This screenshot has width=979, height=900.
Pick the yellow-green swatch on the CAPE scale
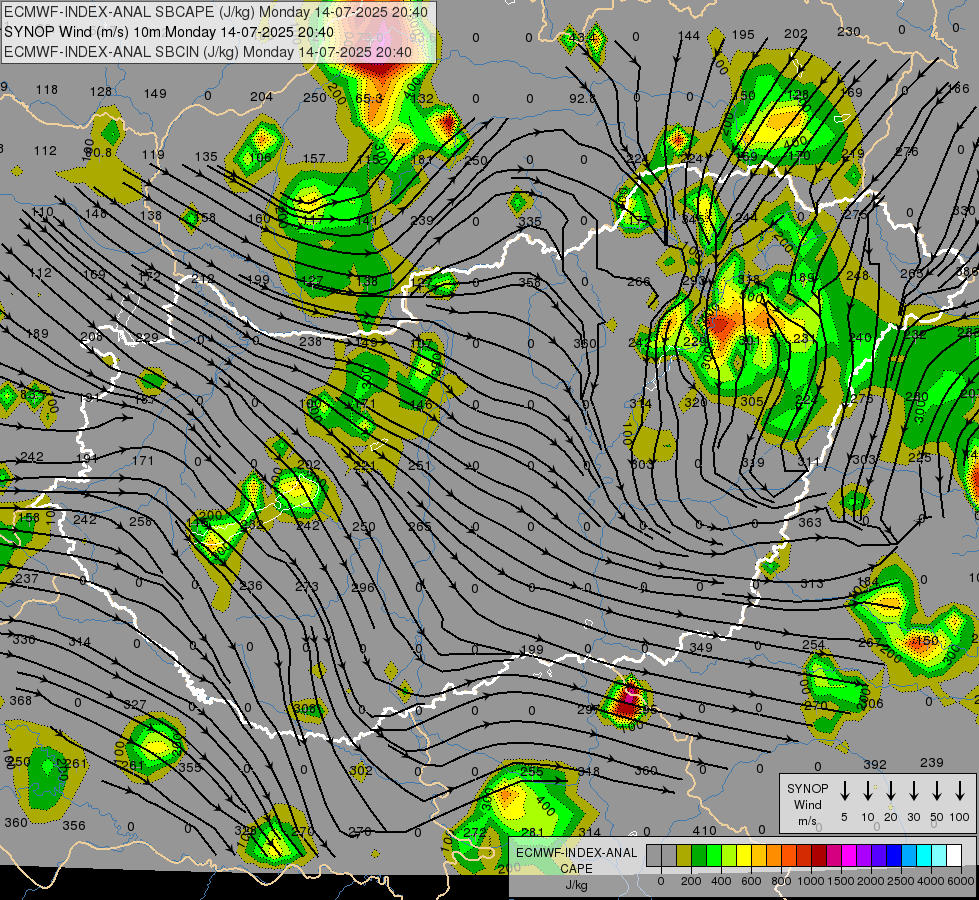click(729, 855)
